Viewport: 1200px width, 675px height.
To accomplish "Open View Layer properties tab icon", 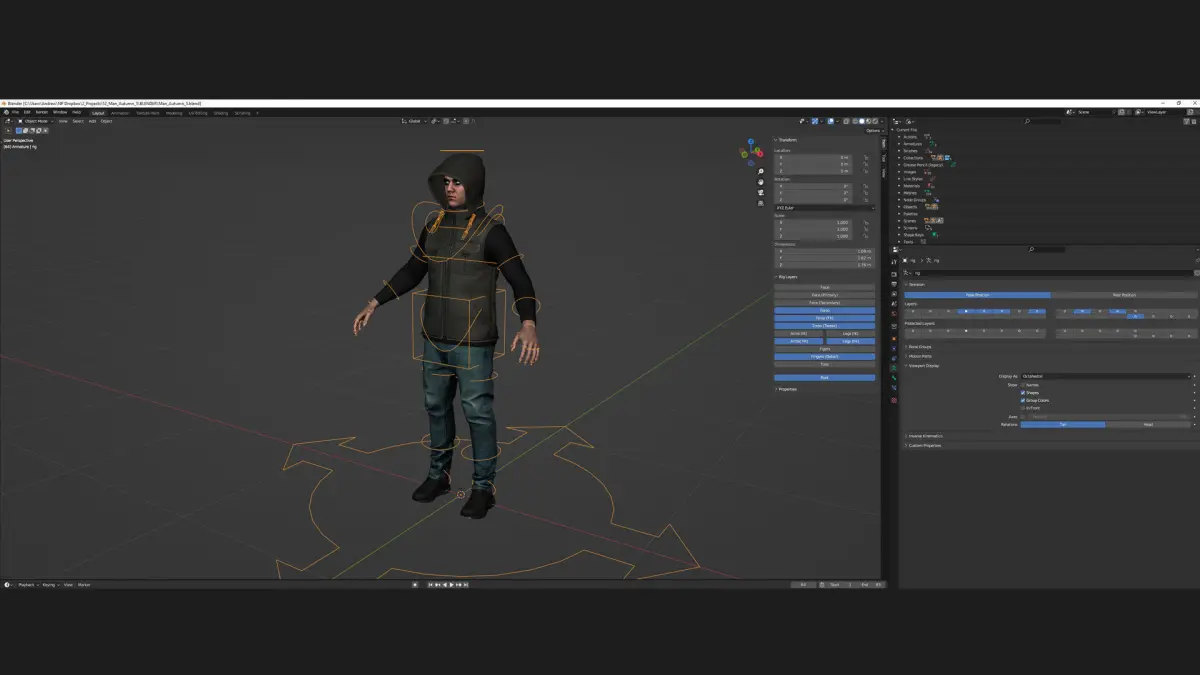I will point(894,294).
